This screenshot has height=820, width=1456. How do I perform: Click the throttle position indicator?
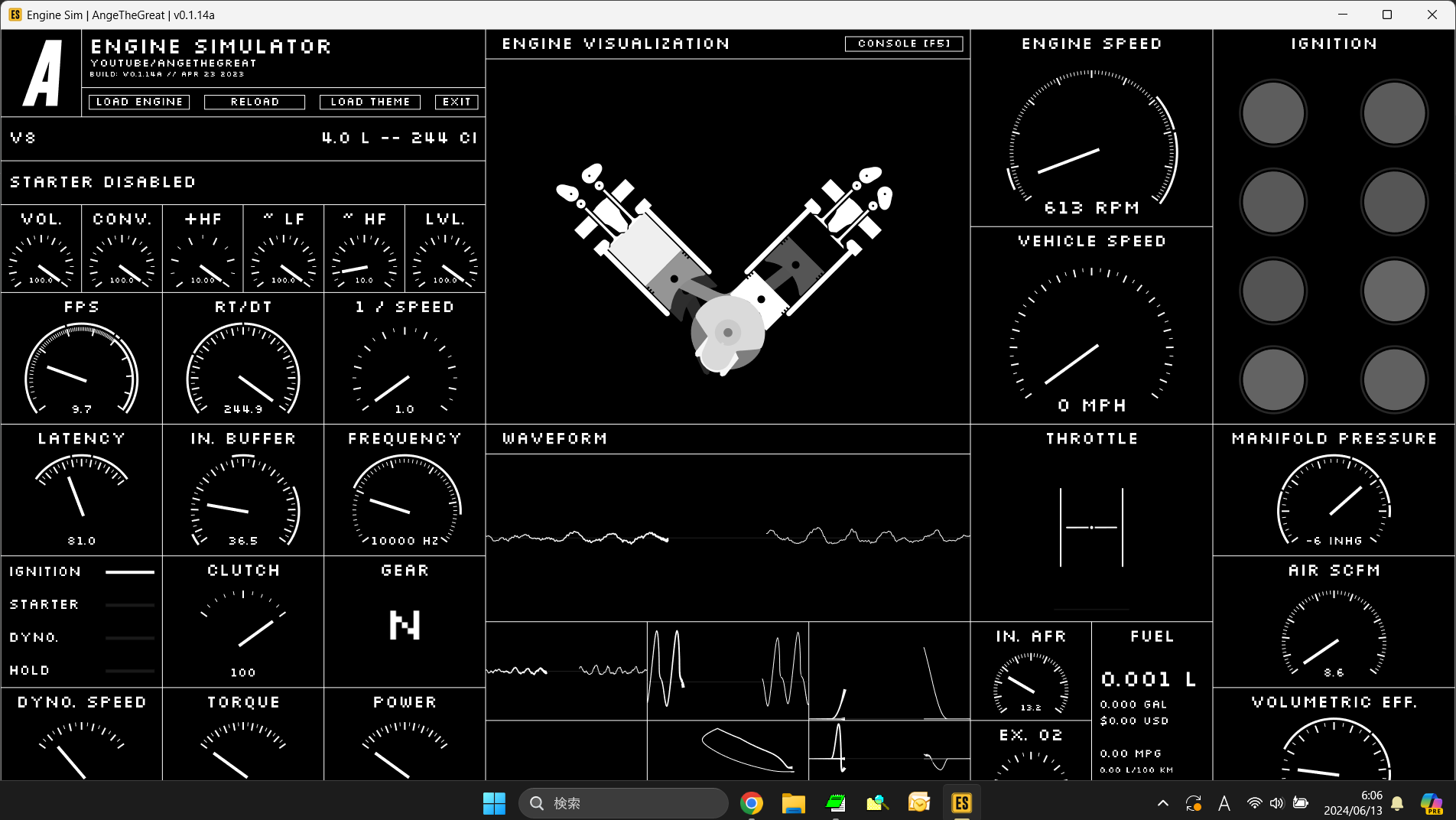click(1091, 527)
